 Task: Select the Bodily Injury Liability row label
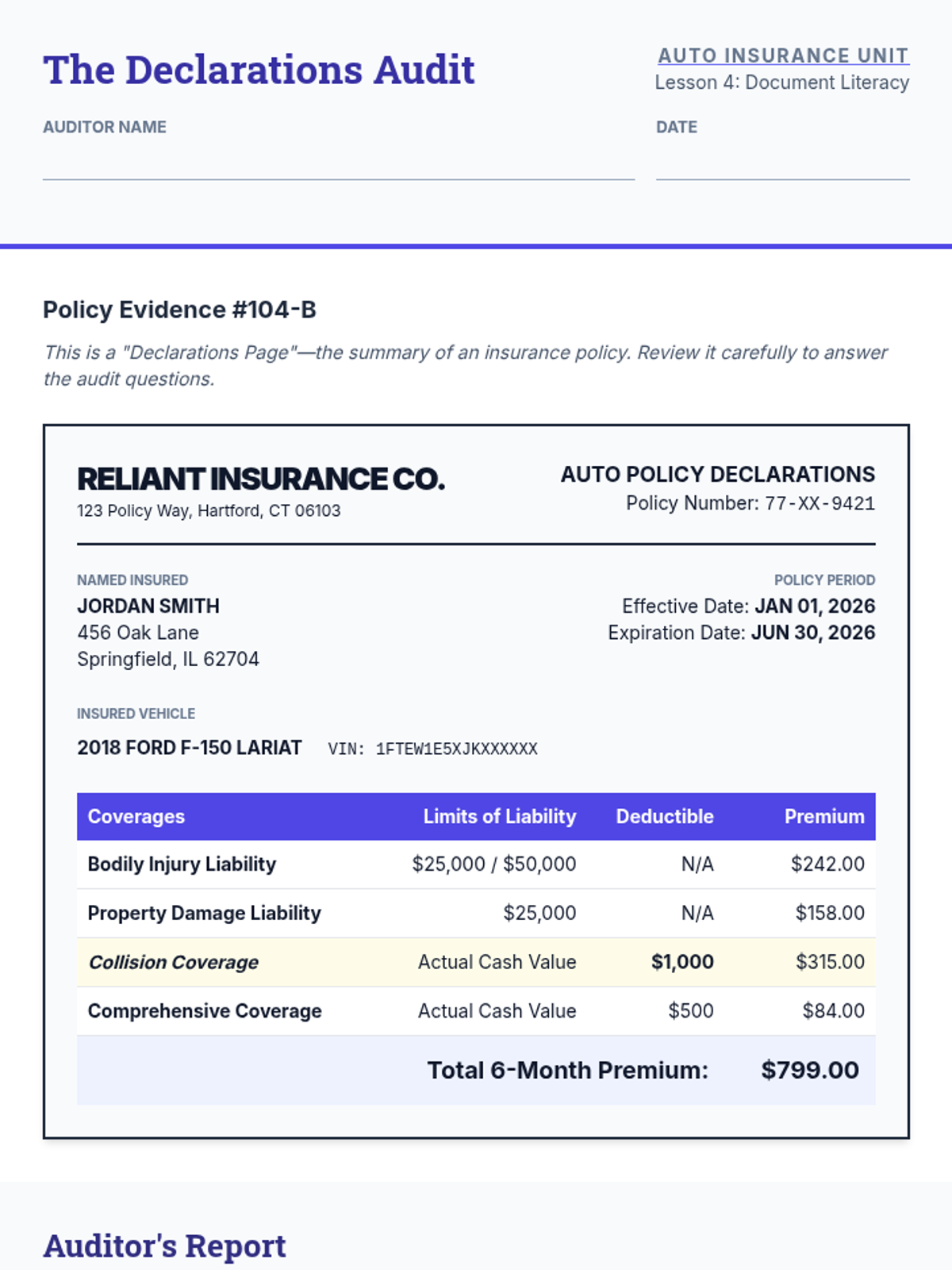(x=182, y=864)
